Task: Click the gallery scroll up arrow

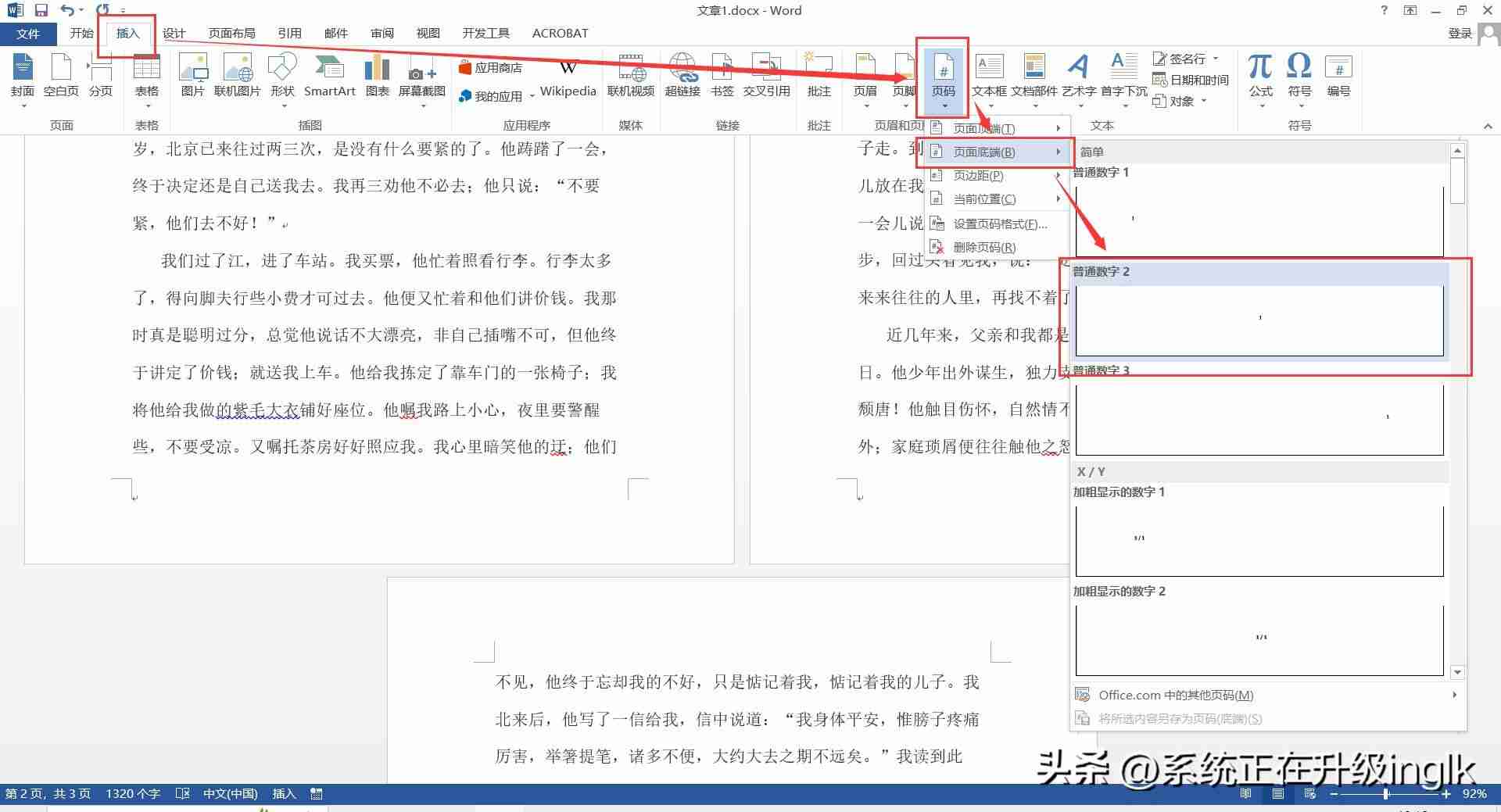Action: point(1457,150)
